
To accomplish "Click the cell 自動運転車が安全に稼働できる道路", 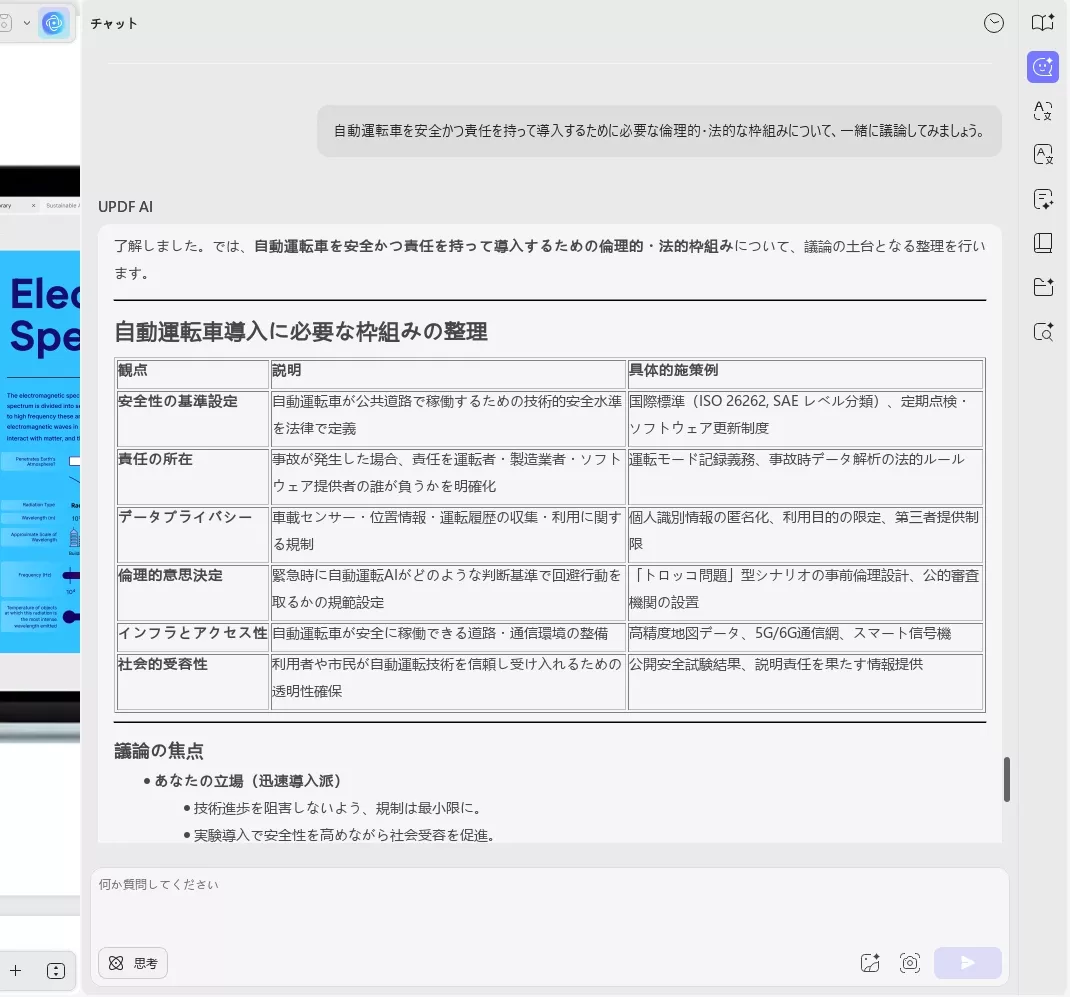I will coord(448,637).
